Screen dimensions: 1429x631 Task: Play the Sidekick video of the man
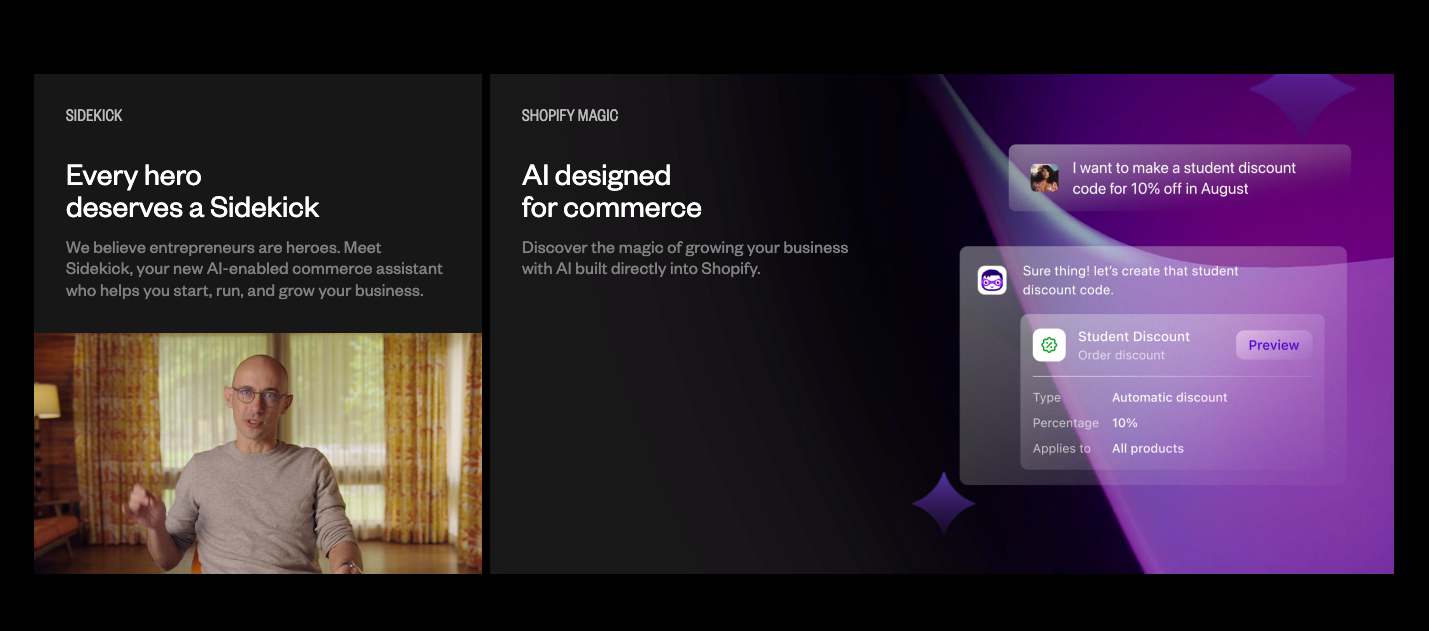258,453
